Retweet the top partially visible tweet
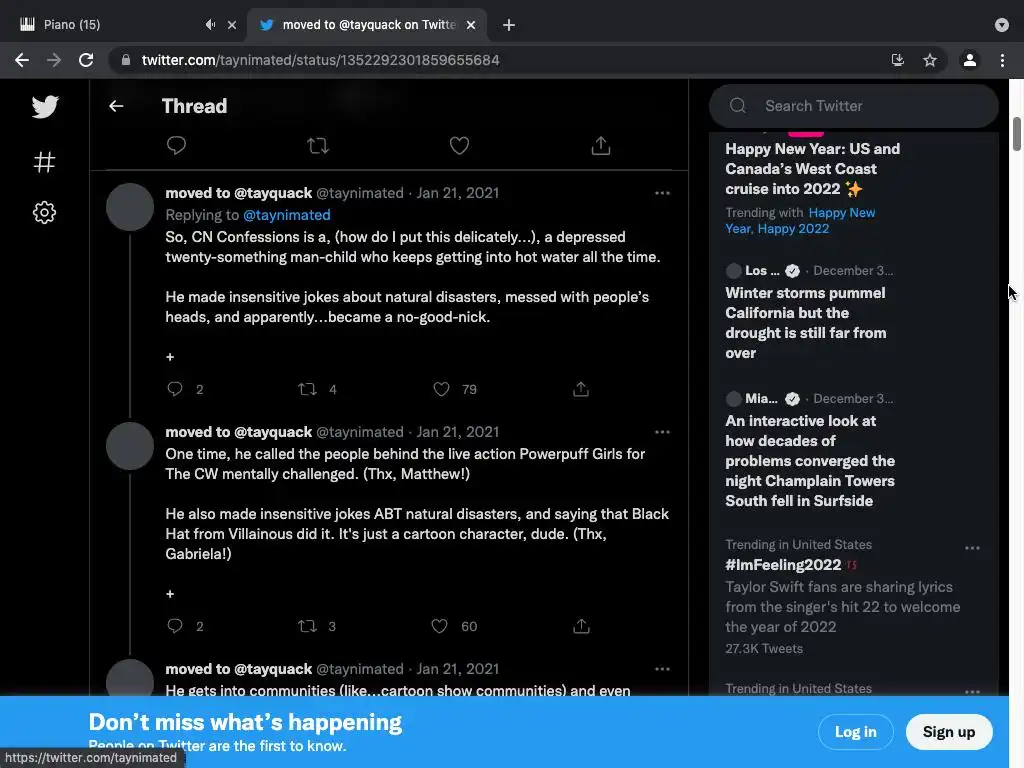This screenshot has height=768, width=1024. coord(318,145)
